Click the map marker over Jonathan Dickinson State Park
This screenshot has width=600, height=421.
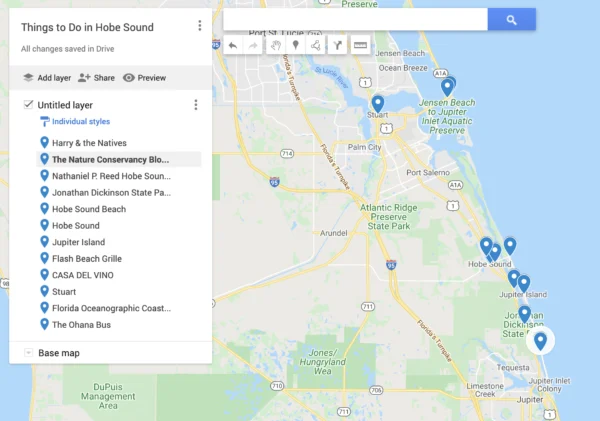(x=524, y=315)
